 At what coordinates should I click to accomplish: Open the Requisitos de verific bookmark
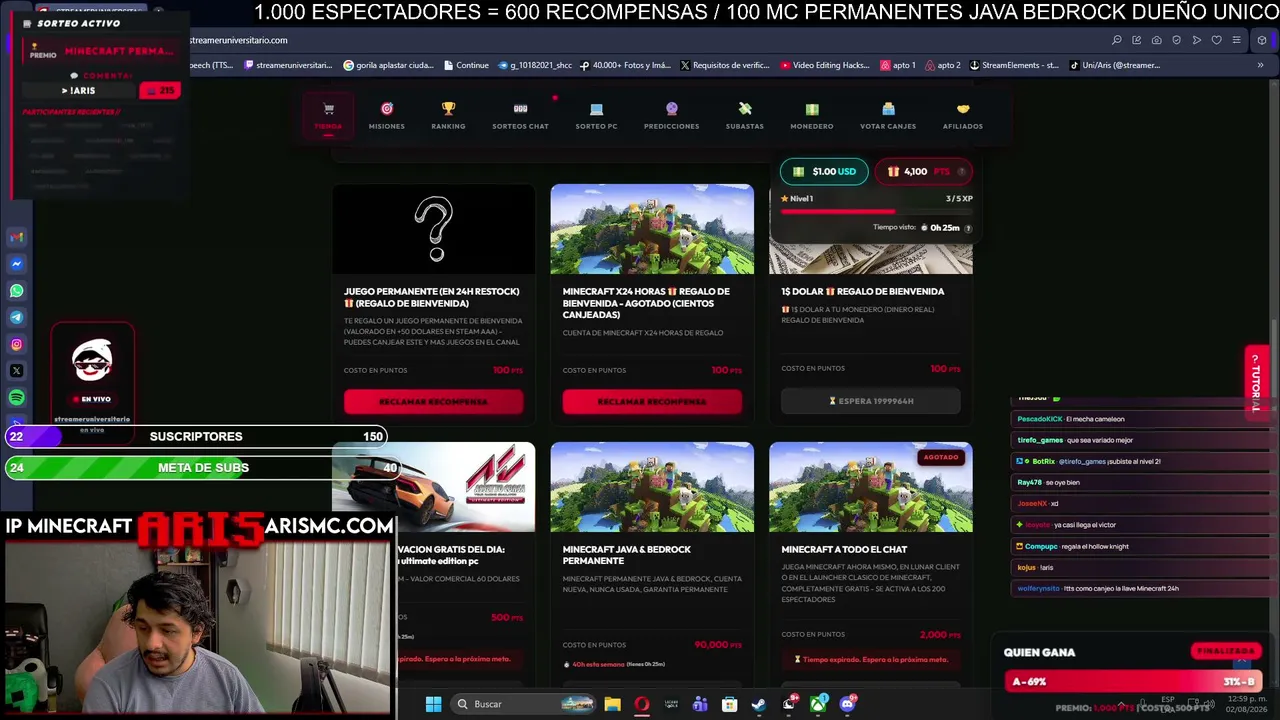(x=725, y=65)
